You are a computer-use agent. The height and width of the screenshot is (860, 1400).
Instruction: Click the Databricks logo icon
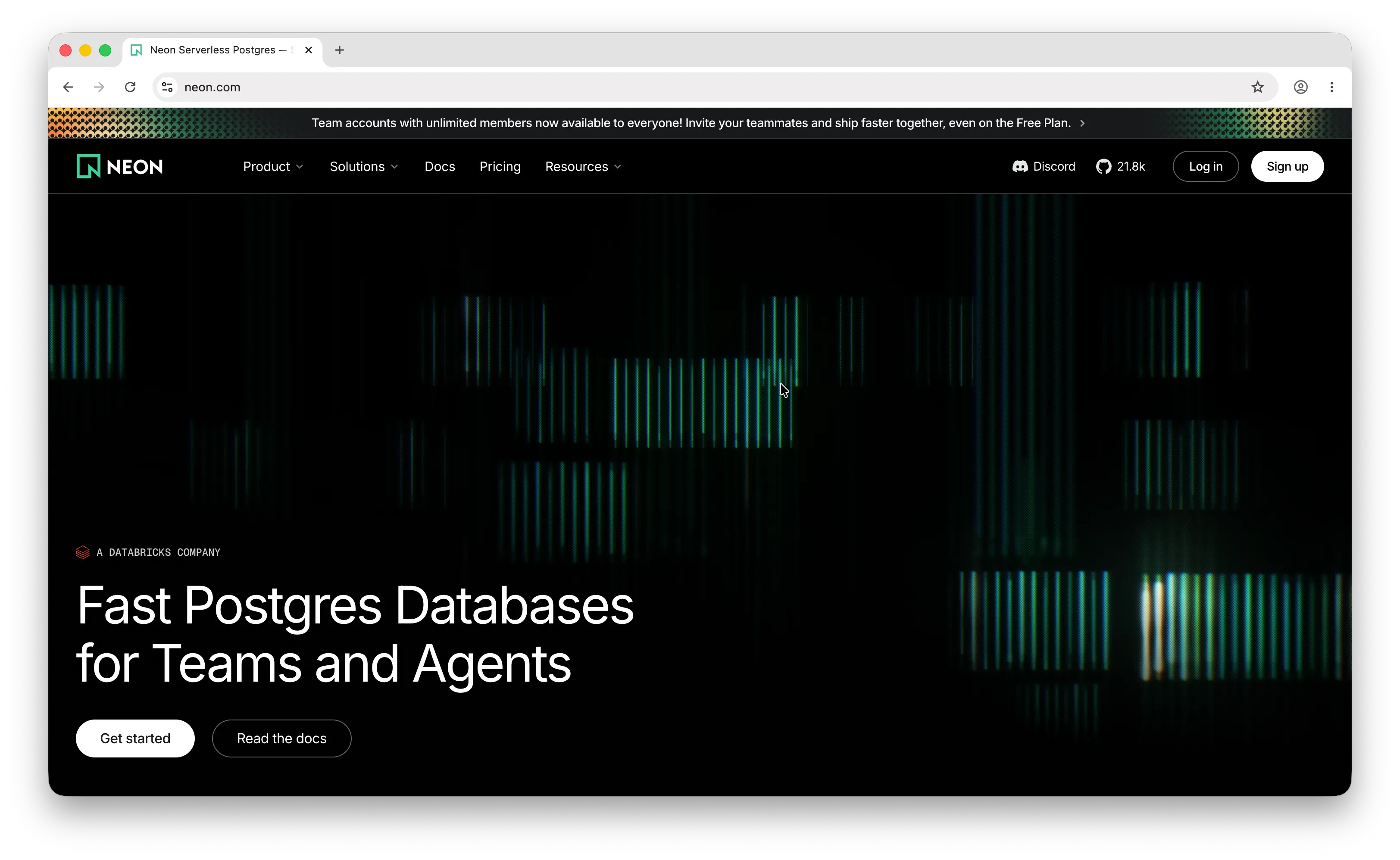83,552
